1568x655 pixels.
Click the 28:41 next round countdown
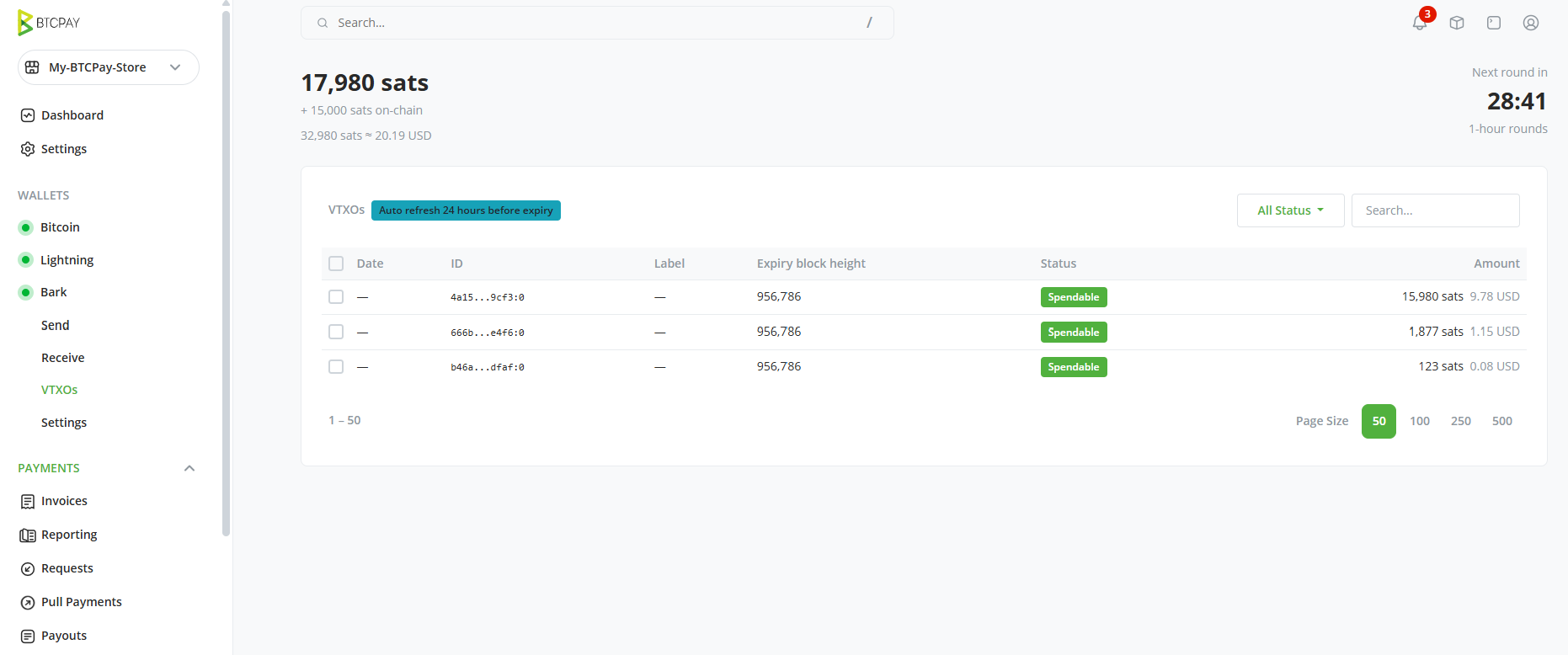tap(1517, 101)
